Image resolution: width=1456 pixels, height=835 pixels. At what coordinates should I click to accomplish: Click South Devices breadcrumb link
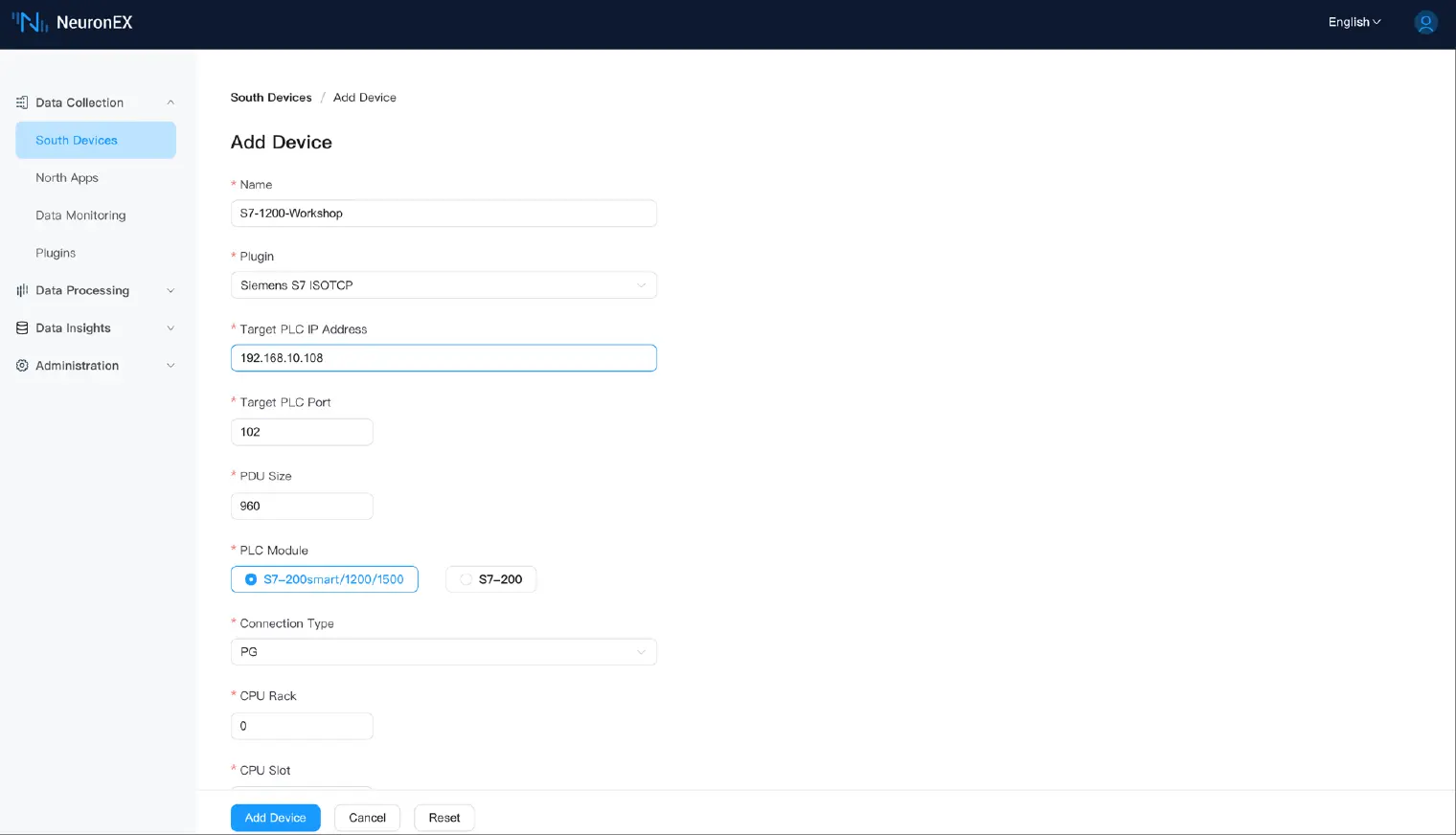click(271, 98)
